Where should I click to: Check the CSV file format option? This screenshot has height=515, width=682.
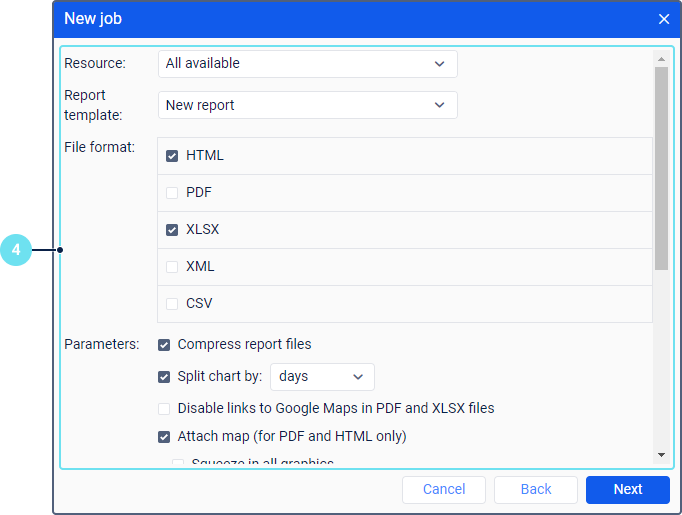pyautogui.click(x=172, y=304)
